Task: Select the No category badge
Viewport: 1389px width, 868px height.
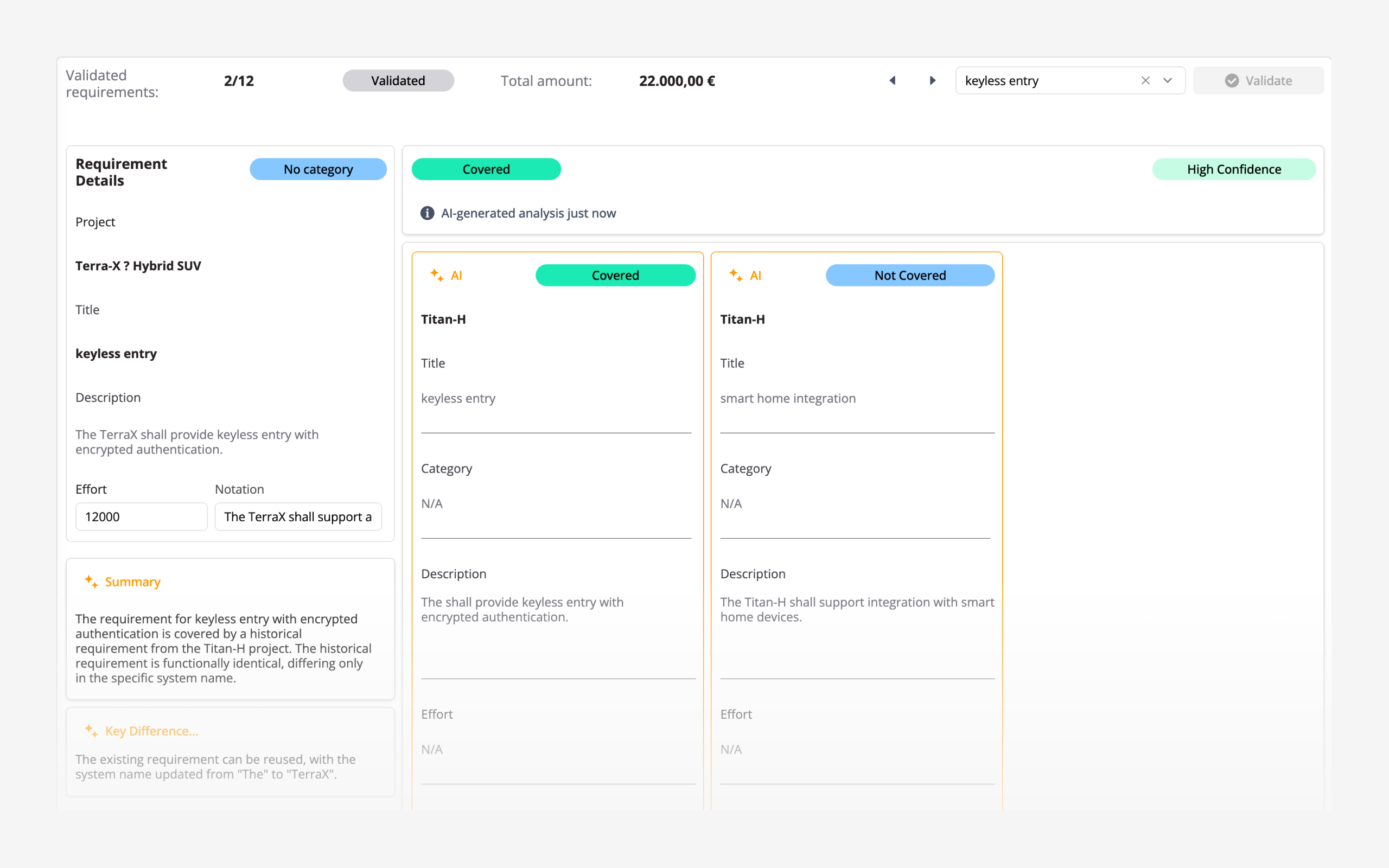Action: pyautogui.click(x=318, y=169)
